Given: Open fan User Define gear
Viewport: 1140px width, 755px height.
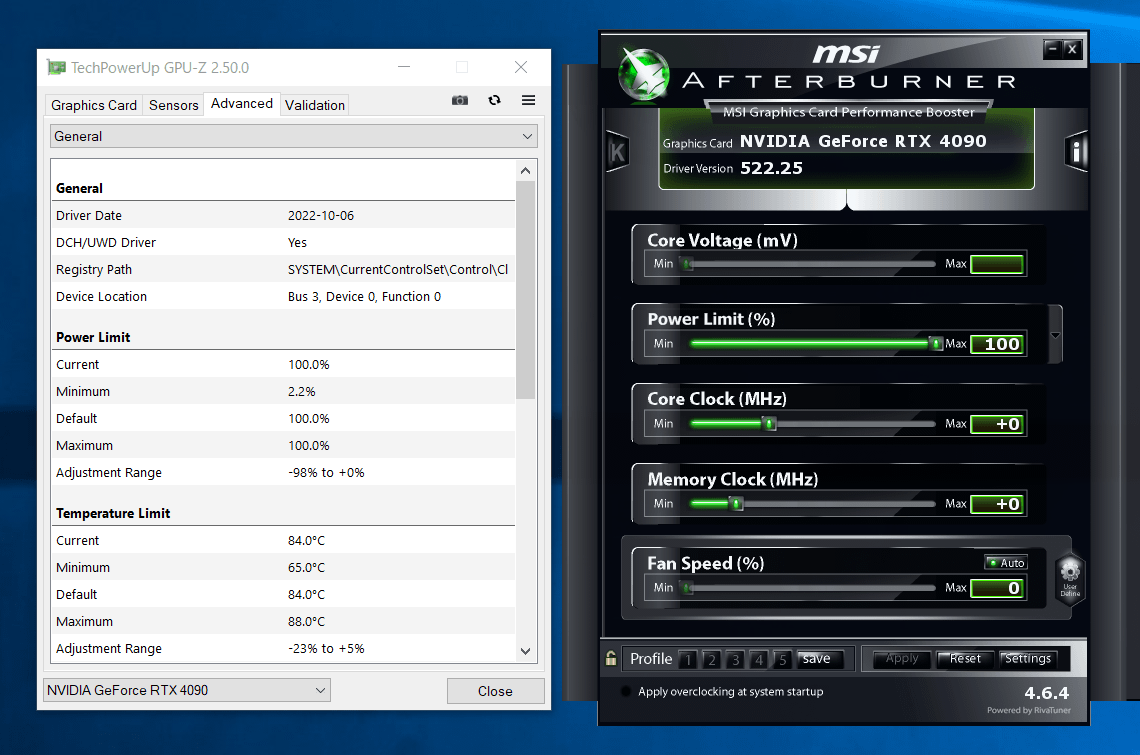Looking at the screenshot, I should click(1070, 578).
